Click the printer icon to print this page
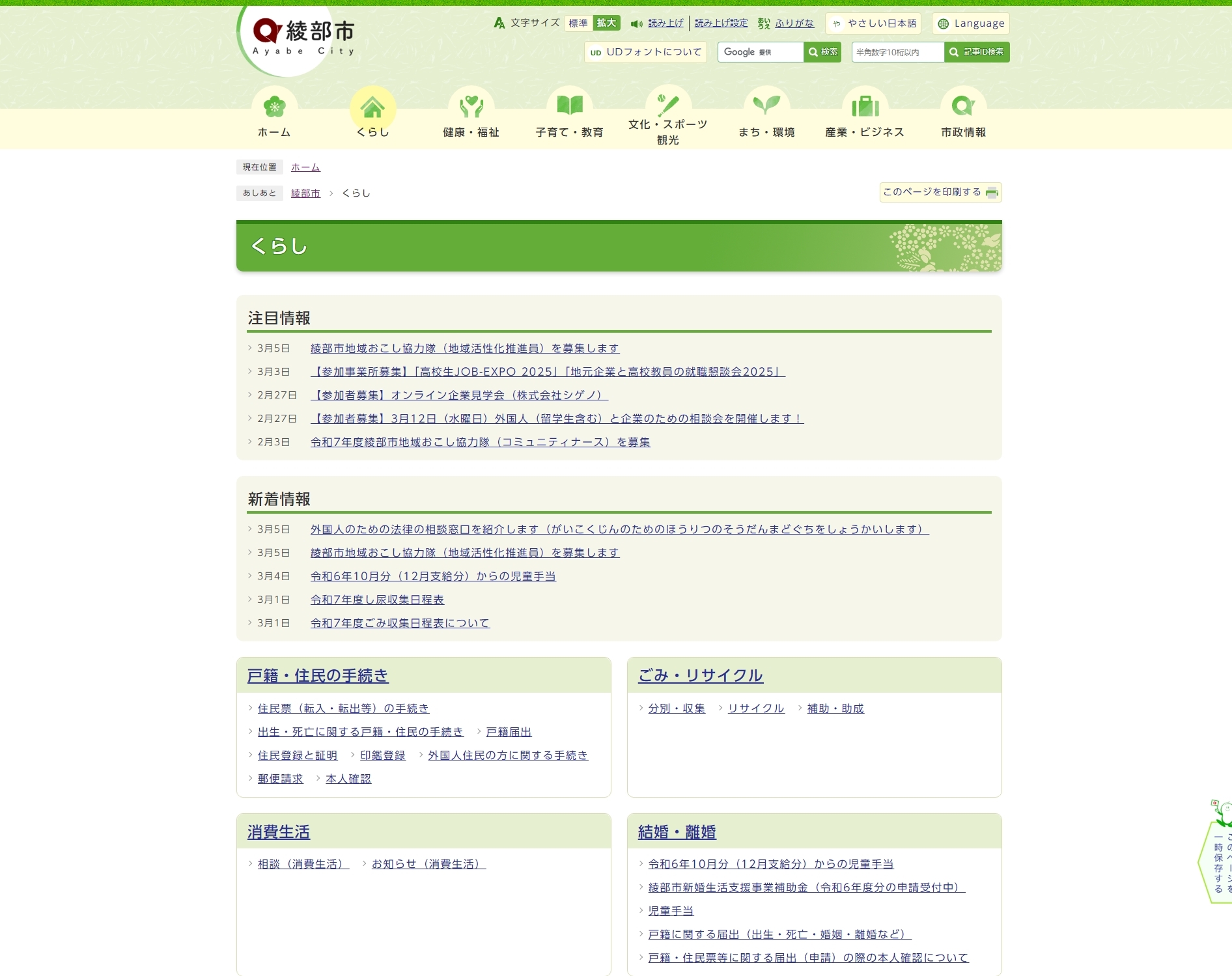Viewport: 1232px width, 976px height. (x=990, y=193)
